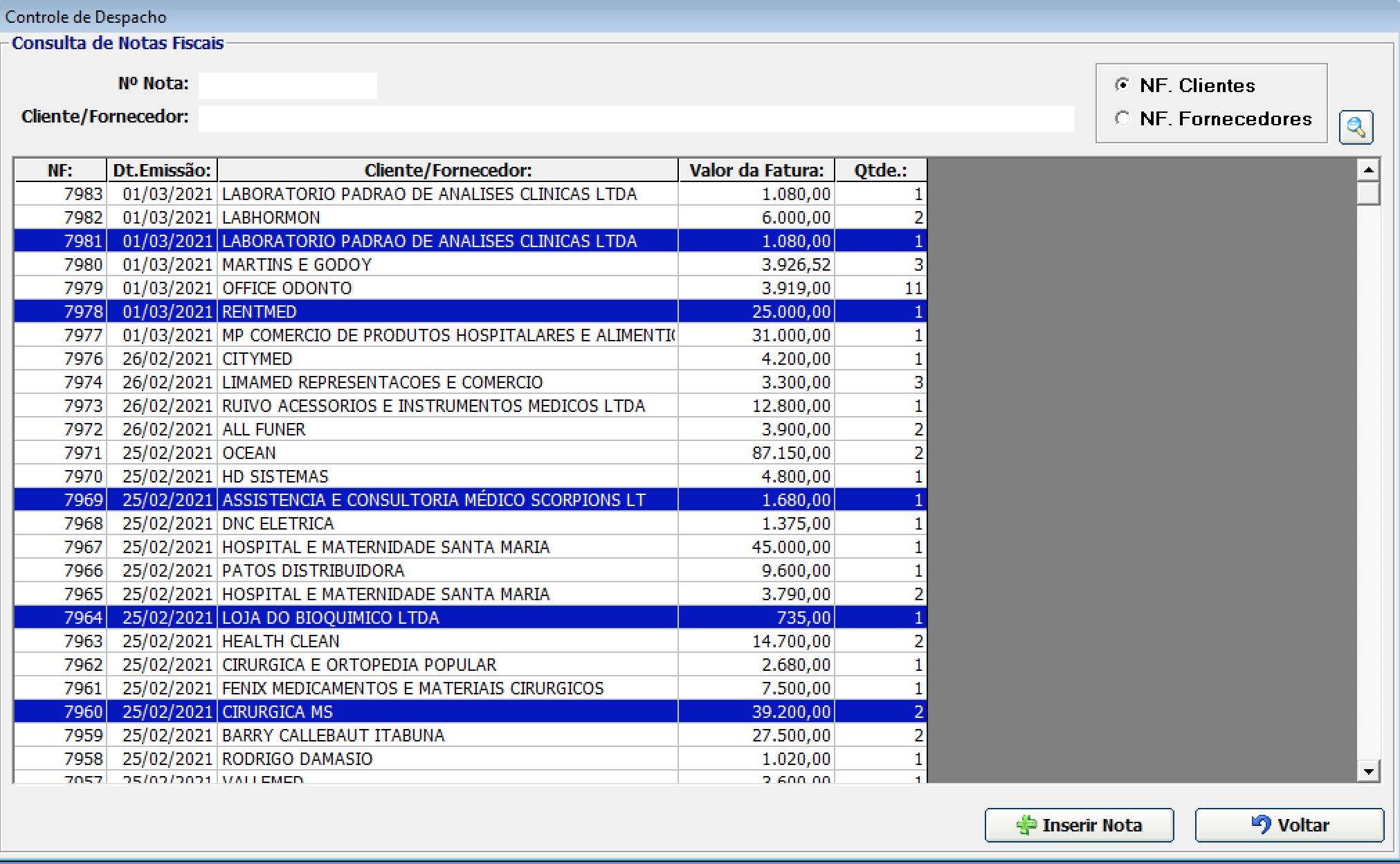Click the Voltar button
Image resolution: width=1400 pixels, height=864 pixels.
[x=1289, y=825]
